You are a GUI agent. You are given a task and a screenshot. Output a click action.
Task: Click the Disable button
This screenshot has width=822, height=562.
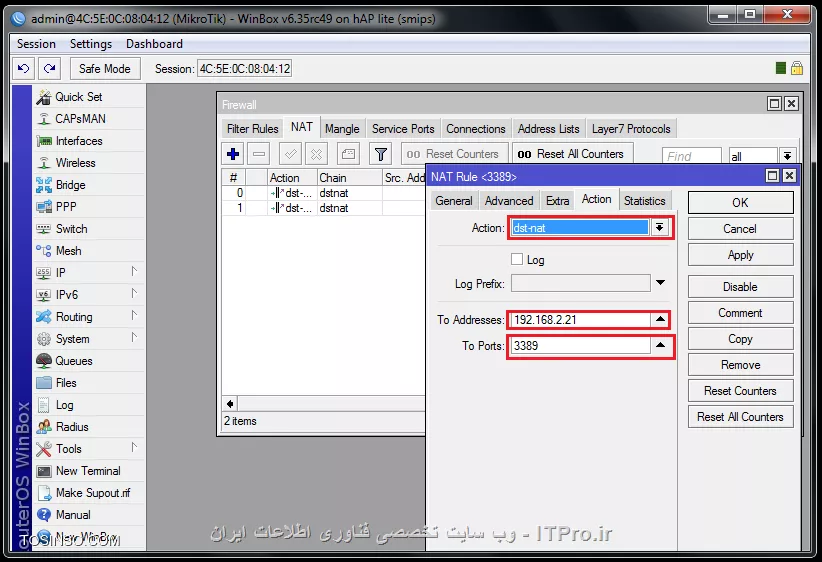click(740, 287)
